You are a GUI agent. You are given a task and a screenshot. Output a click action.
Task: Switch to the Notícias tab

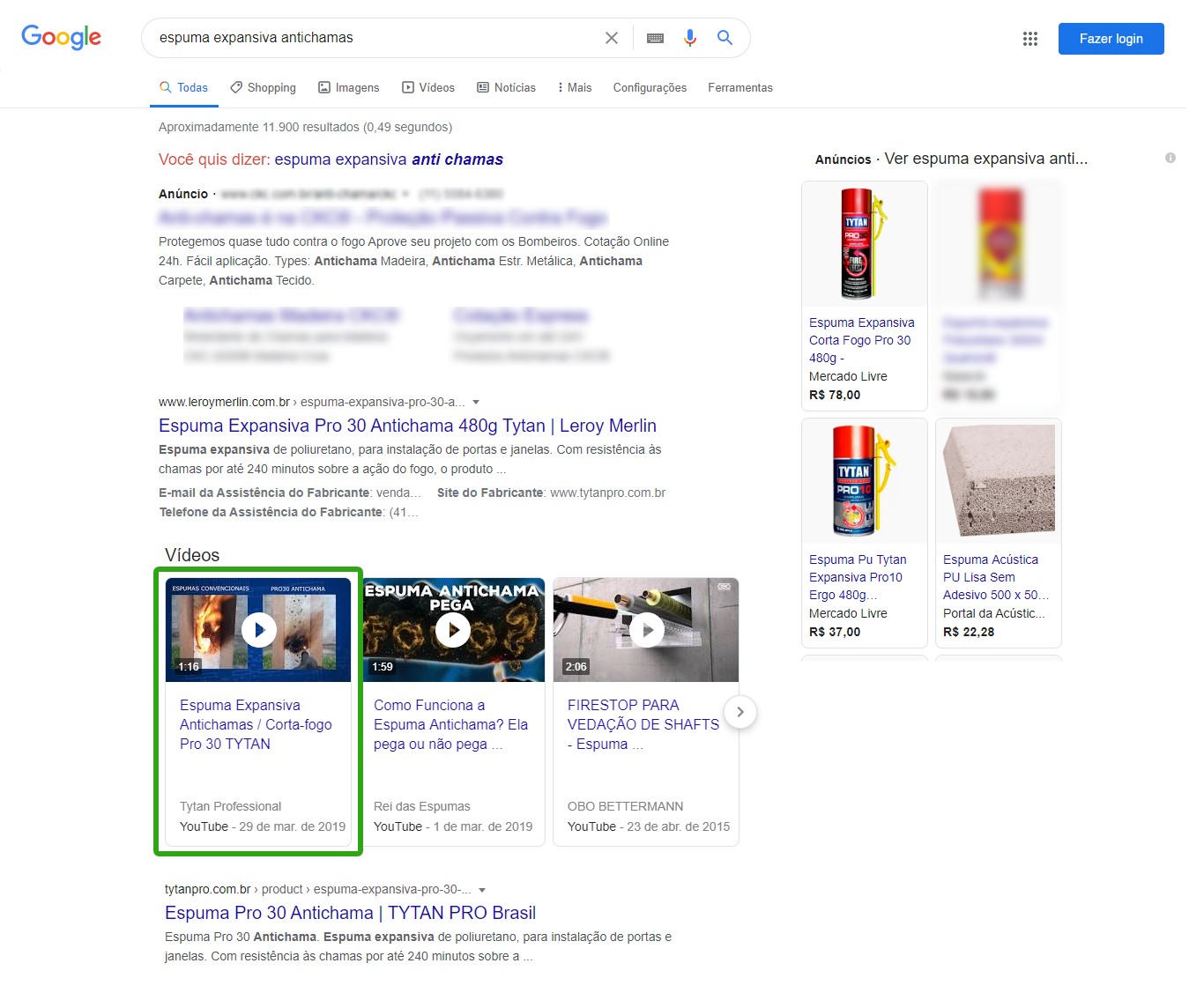coord(506,87)
